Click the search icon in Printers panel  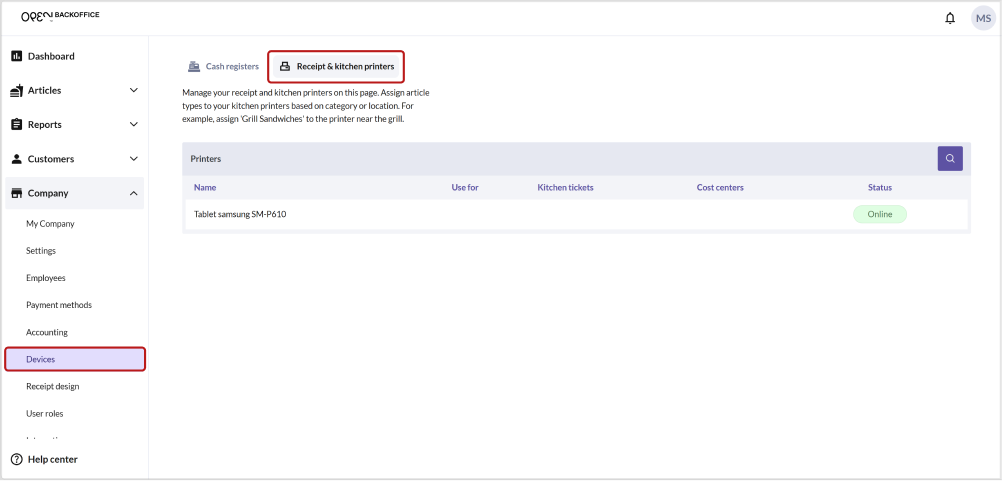[x=949, y=158]
